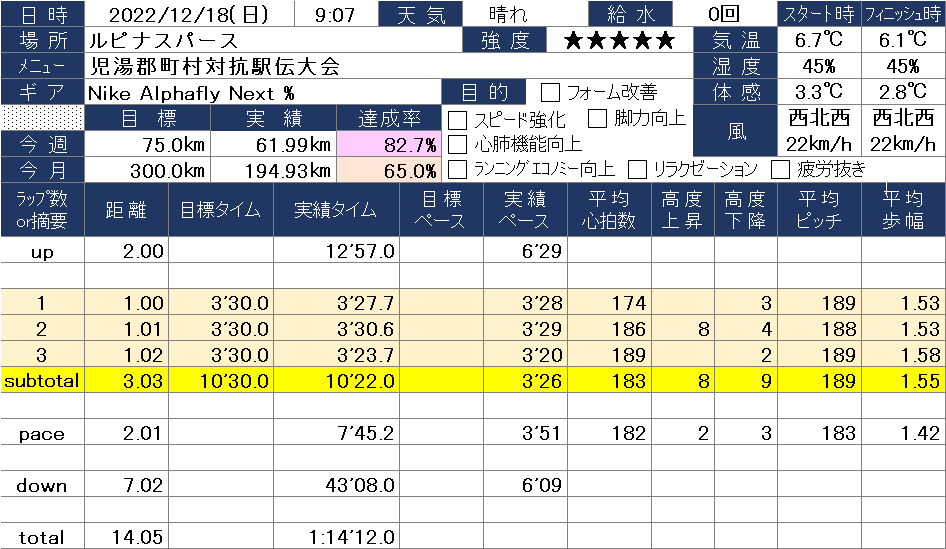The width and height of the screenshot is (946, 549).
Task: Click the five-star intensity rating cell
Action: pos(619,41)
